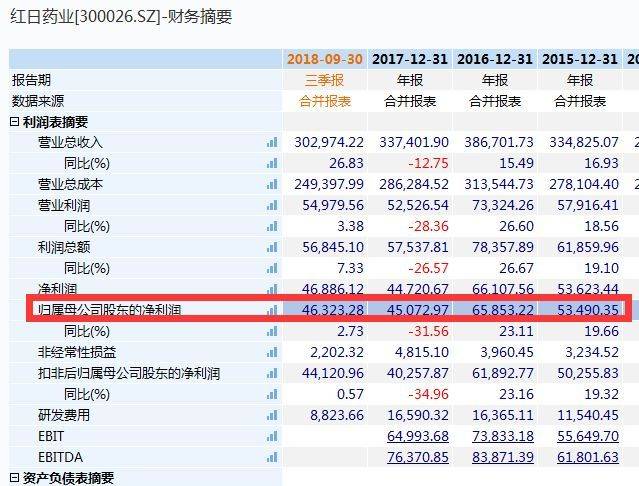Click the 三季报 report type cell

coord(325,80)
